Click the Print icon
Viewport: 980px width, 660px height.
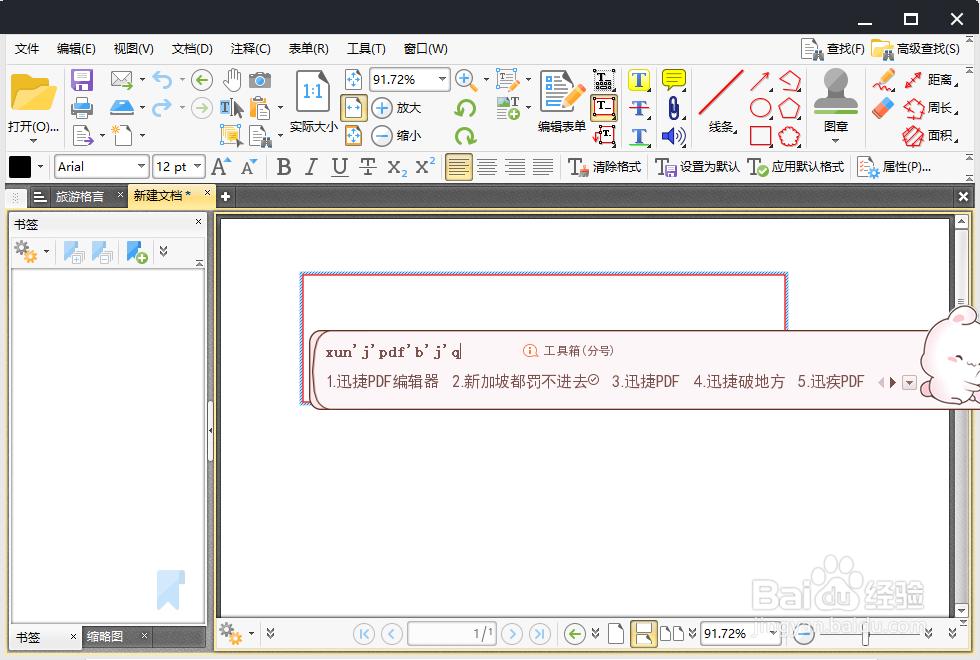[x=82, y=108]
